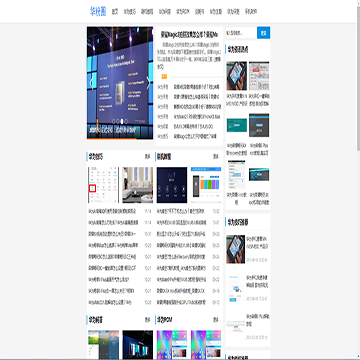Open the 华为ROM navigation item

(x=183, y=11)
